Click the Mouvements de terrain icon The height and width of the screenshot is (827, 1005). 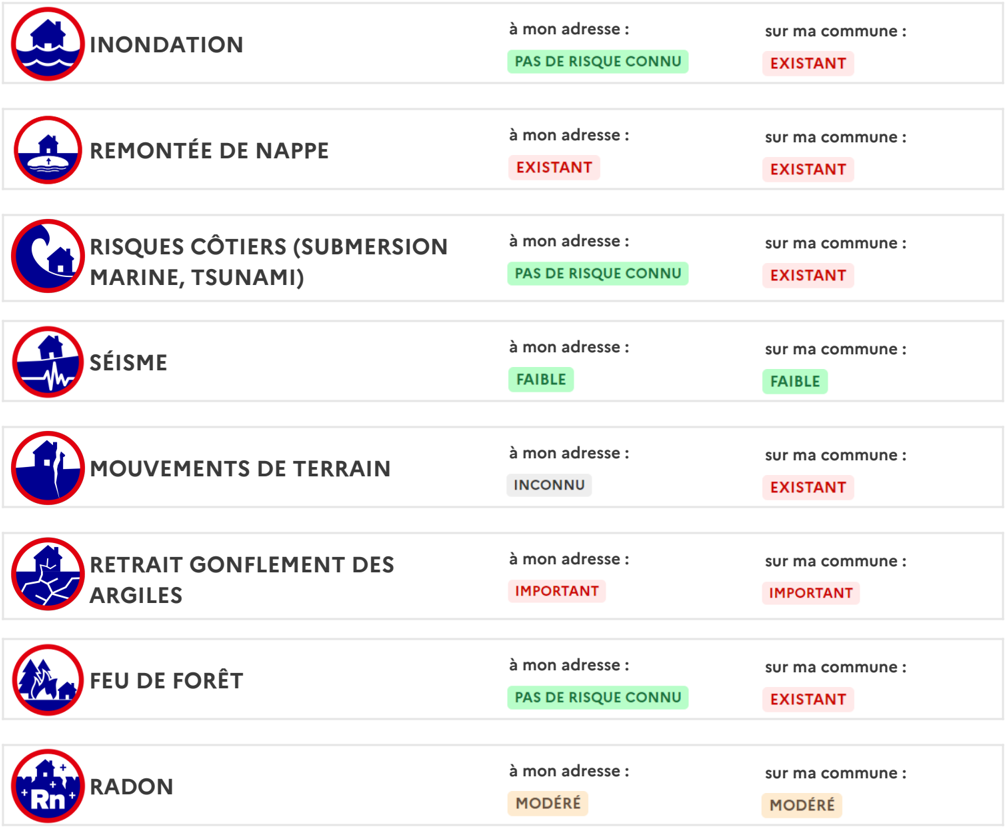click(x=48, y=468)
